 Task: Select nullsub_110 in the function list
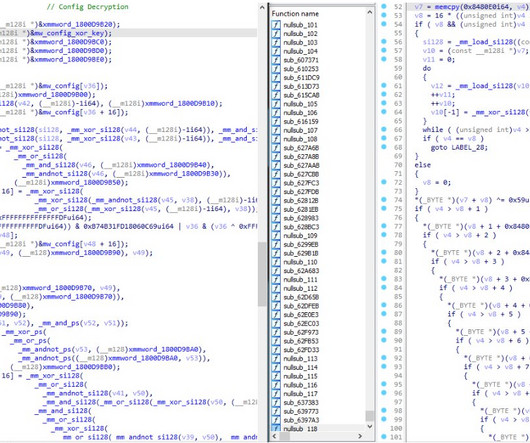pyautogui.click(x=300, y=262)
